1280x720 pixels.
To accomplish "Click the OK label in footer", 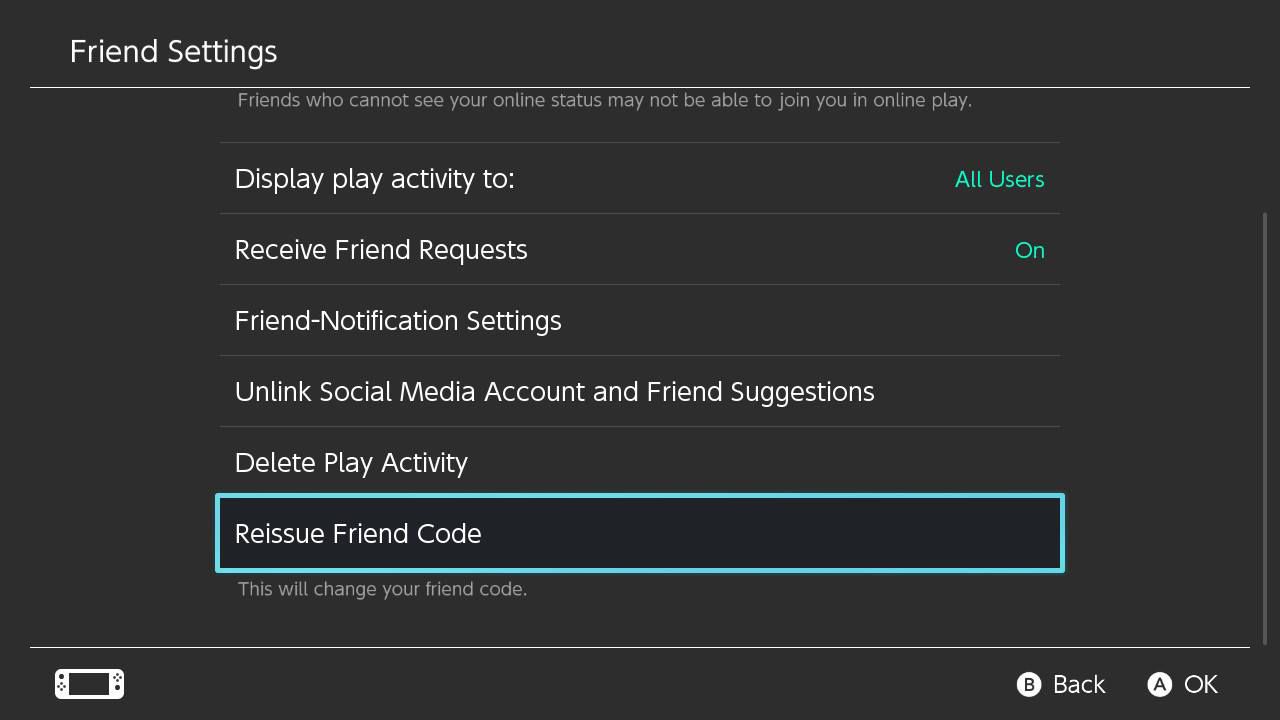I will [x=1200, y=684].
